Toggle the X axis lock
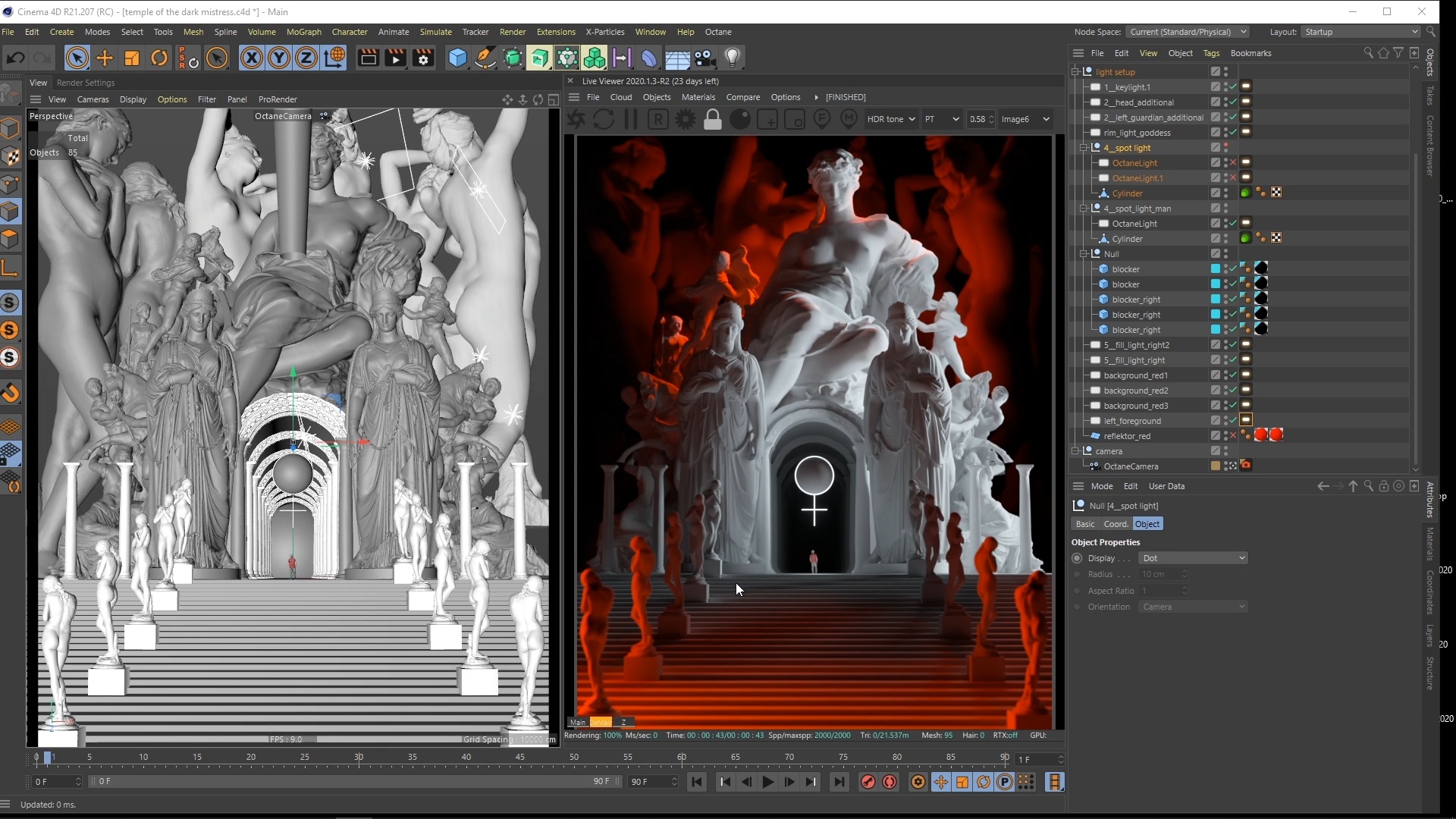This screenshot has width=1456, height=819. (x=252, y=58)
